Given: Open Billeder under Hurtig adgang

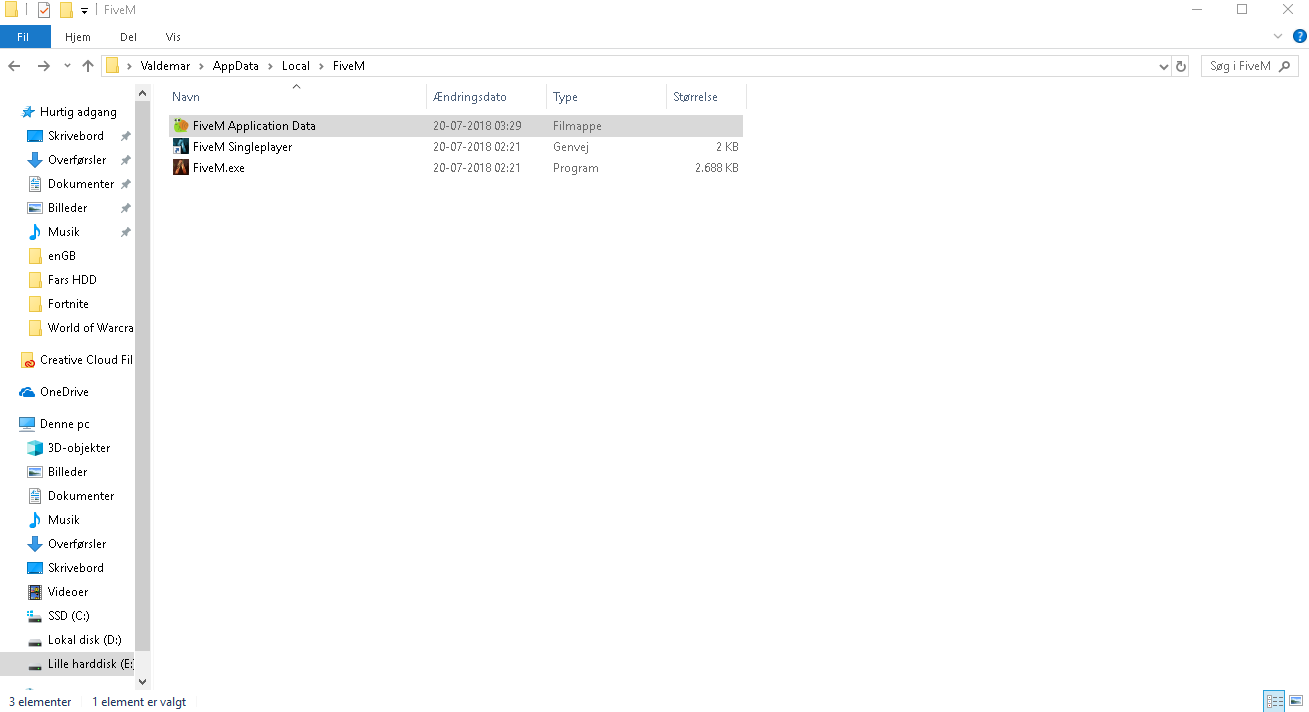Looking at the screenshot, I should [67, 208].
